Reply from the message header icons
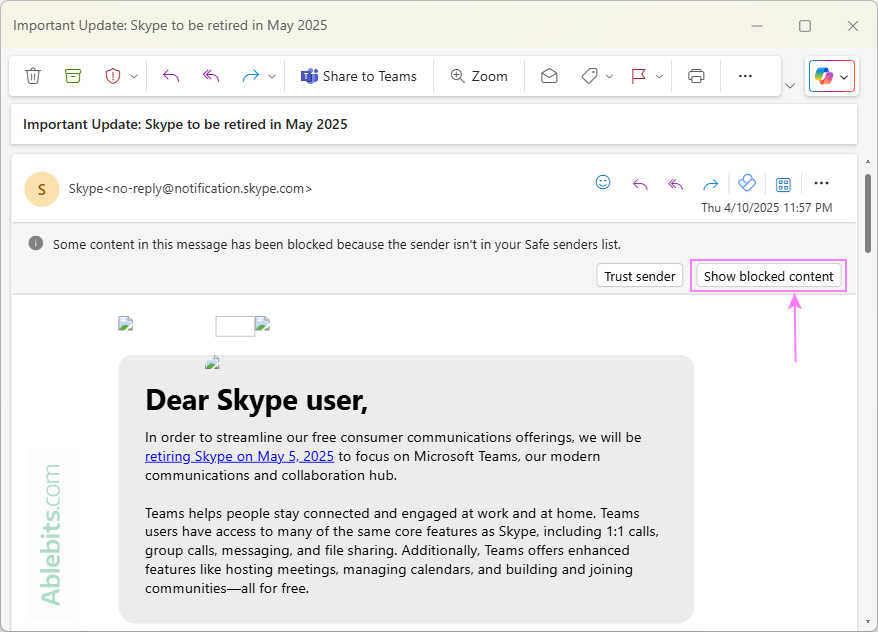Image resolution: width=878 pixels, height=632 pixels. [x=640, y=184]
